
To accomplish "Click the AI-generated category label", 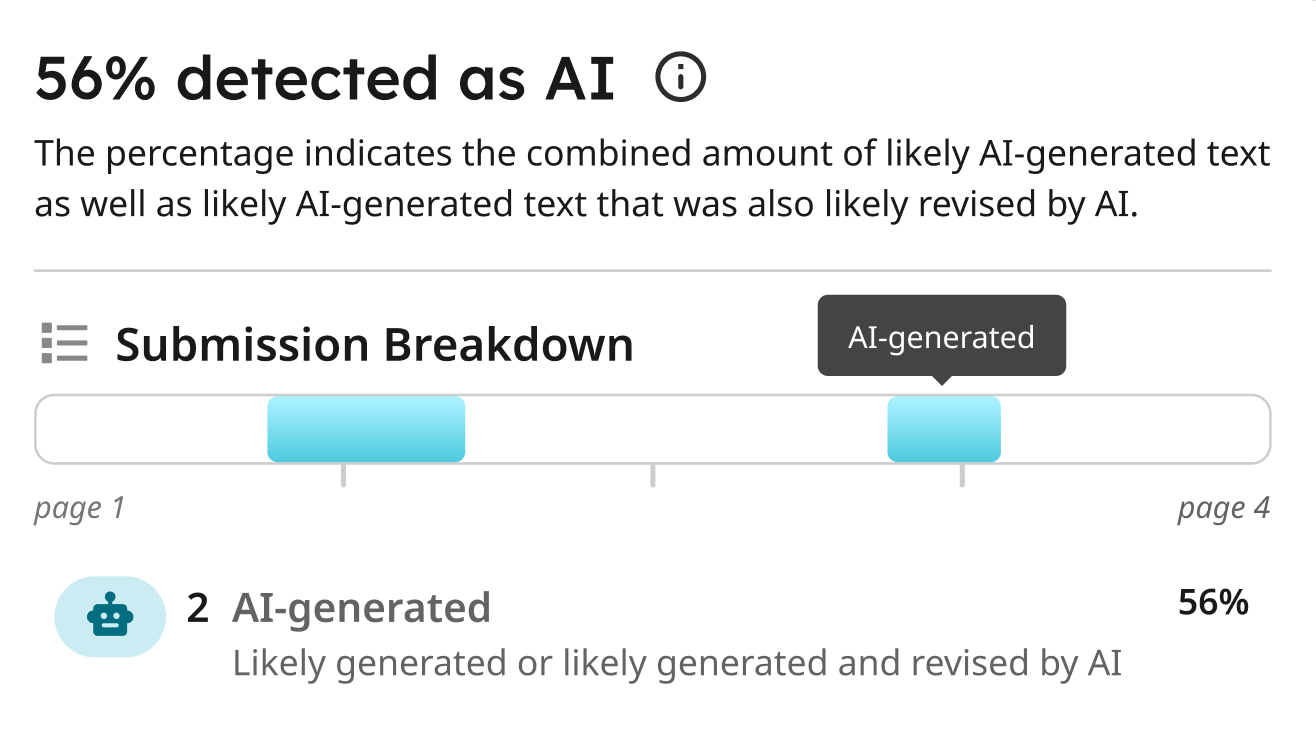I will click(x=362, y=607).
